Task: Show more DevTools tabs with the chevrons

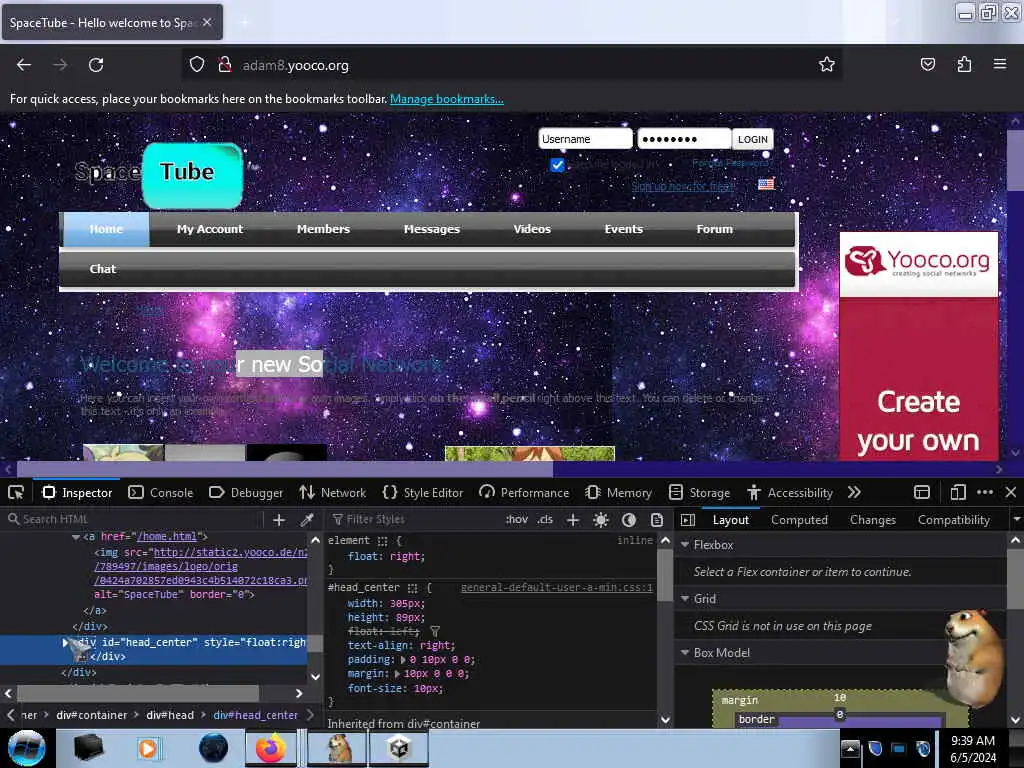Action: 854,492
